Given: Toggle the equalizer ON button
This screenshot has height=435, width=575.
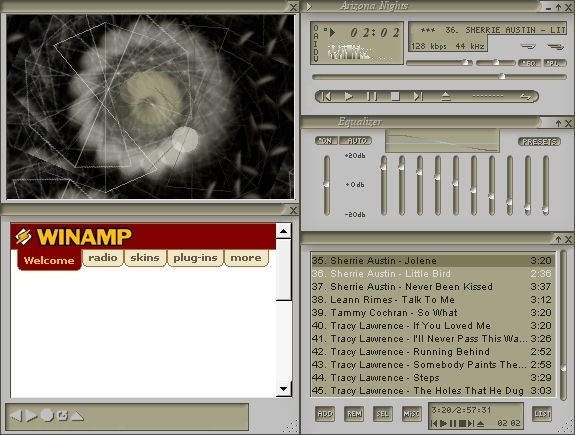Looking at the screenshot, I should 326,140.
